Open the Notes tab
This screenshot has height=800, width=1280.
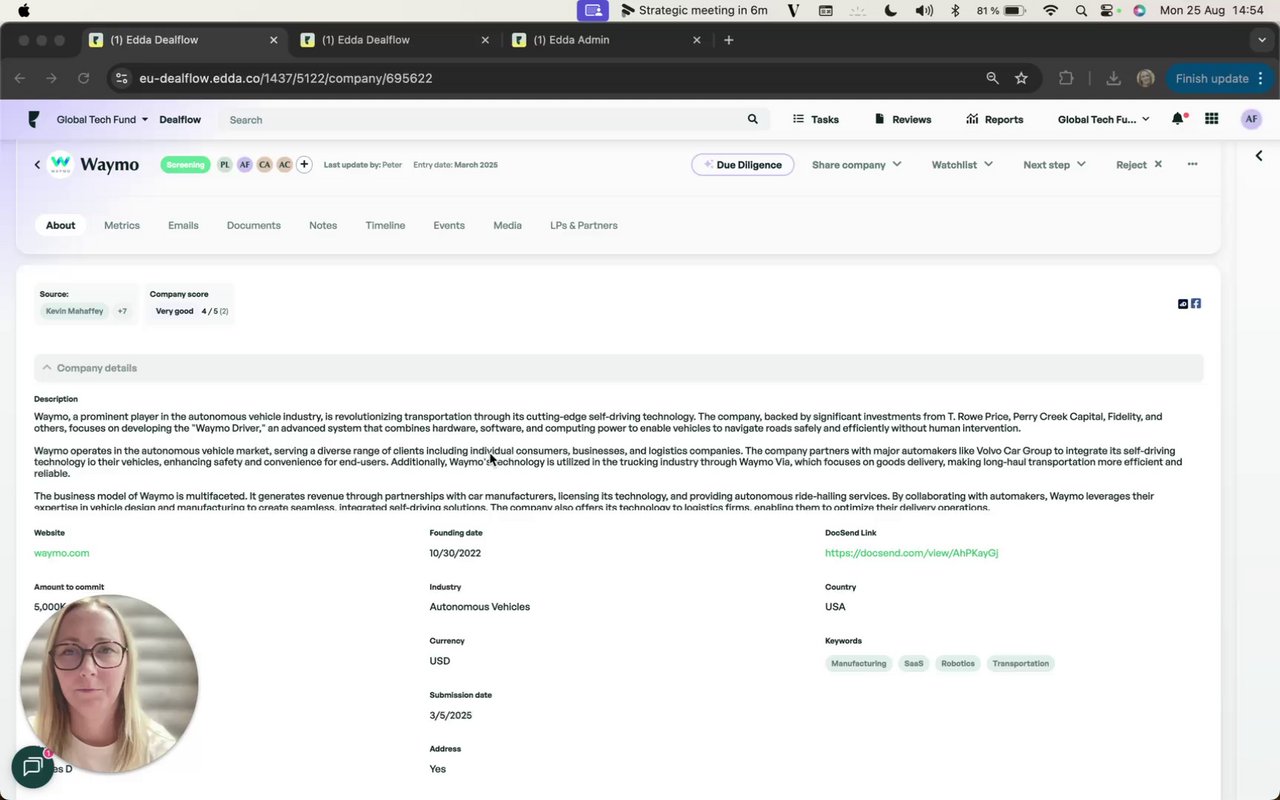pyautogui.click(x=323, y=226)
